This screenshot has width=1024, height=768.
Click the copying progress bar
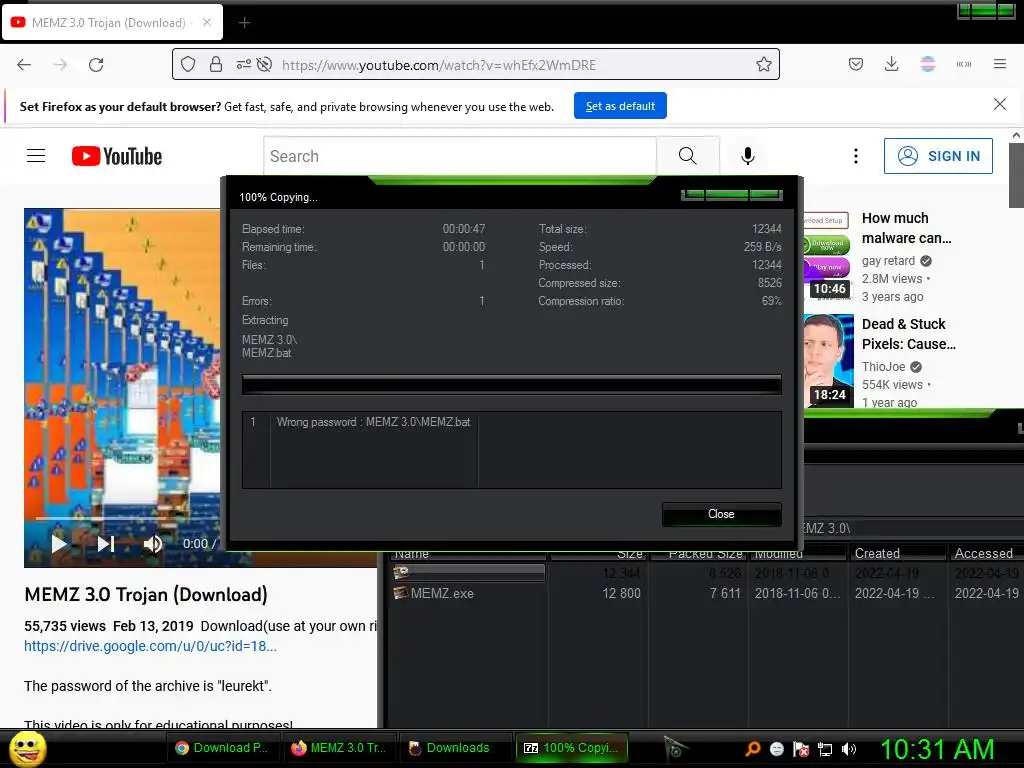point(511,385)
